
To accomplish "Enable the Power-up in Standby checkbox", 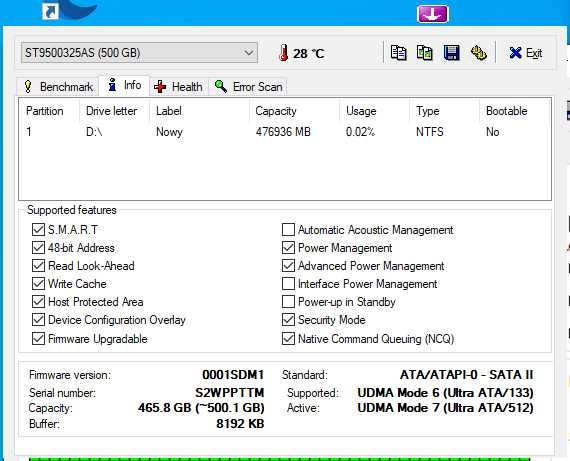I will point(288,301).
